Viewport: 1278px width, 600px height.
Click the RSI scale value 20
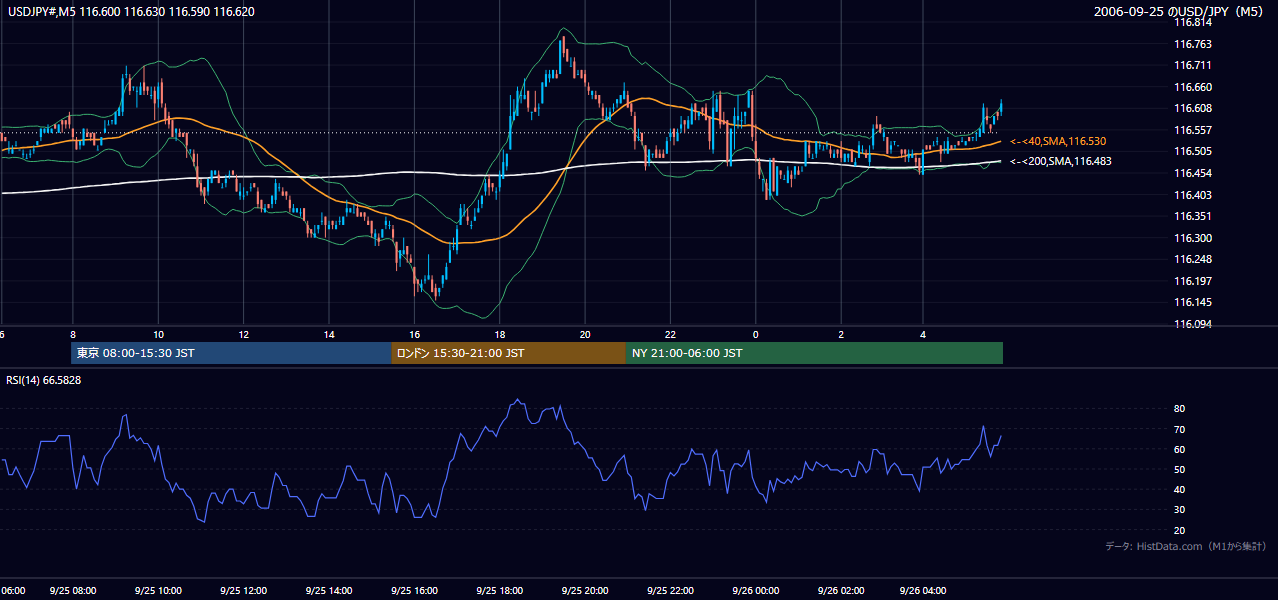(x=1179, y=530)
